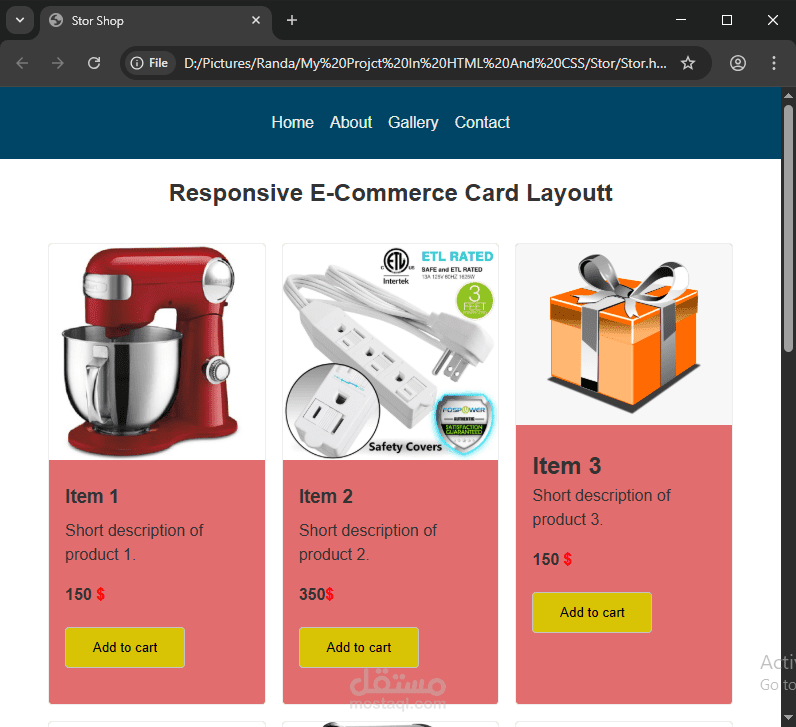796x727 pixels.
Task: Close the Stor Shop tab
Action: pos(256,20)
